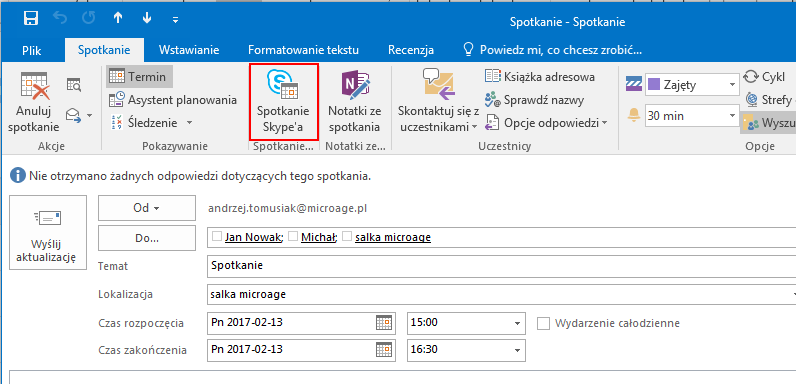Open the end date calendar picker

[384, 350]
